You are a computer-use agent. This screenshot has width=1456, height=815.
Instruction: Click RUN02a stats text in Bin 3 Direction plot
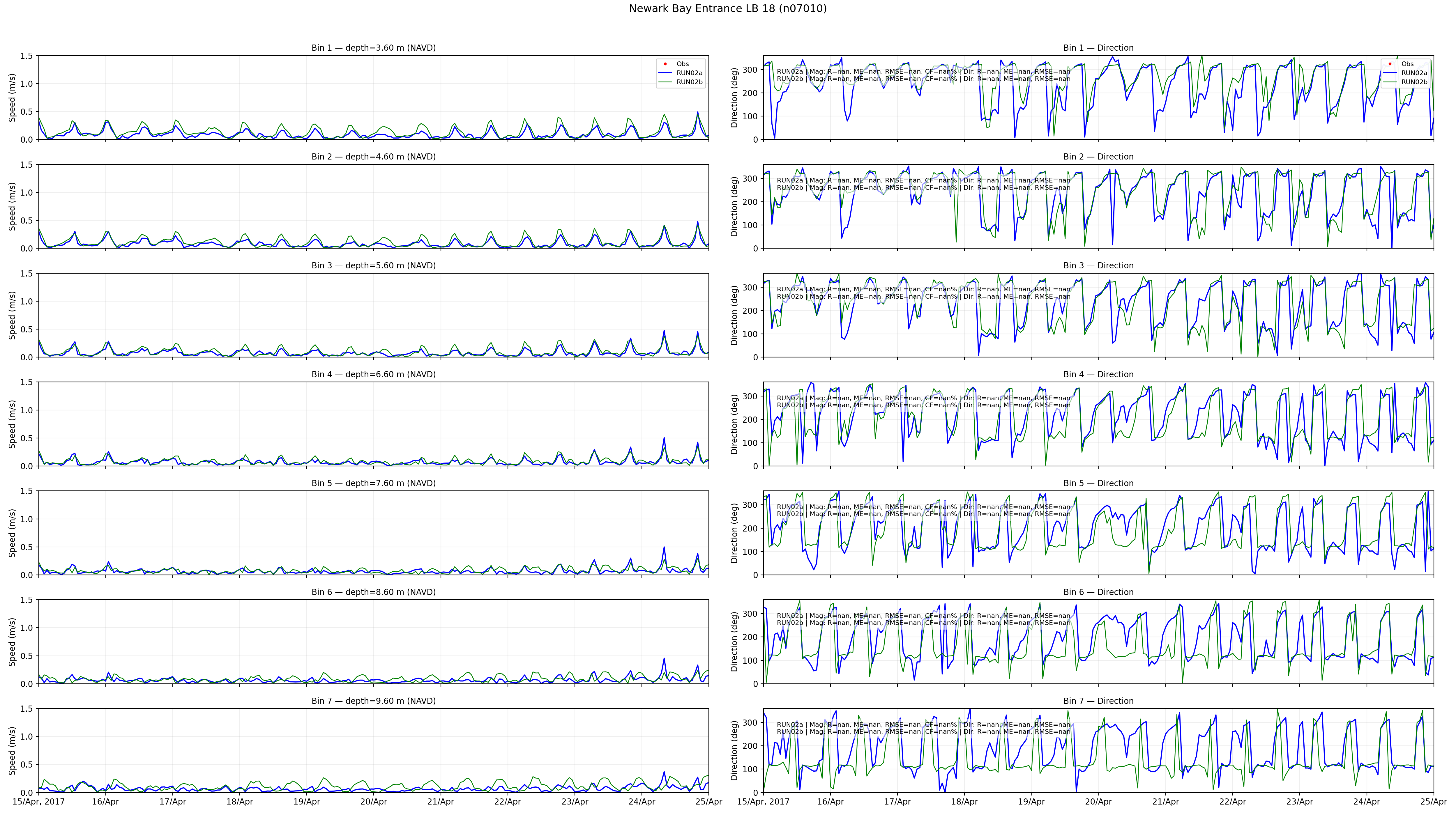tap(923, 289)
